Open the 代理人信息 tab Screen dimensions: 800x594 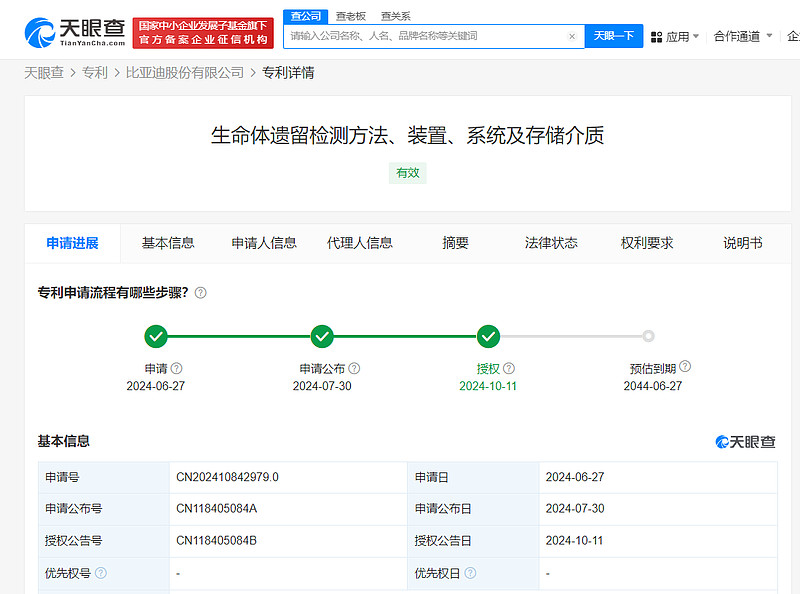click(x=360, y=243)
